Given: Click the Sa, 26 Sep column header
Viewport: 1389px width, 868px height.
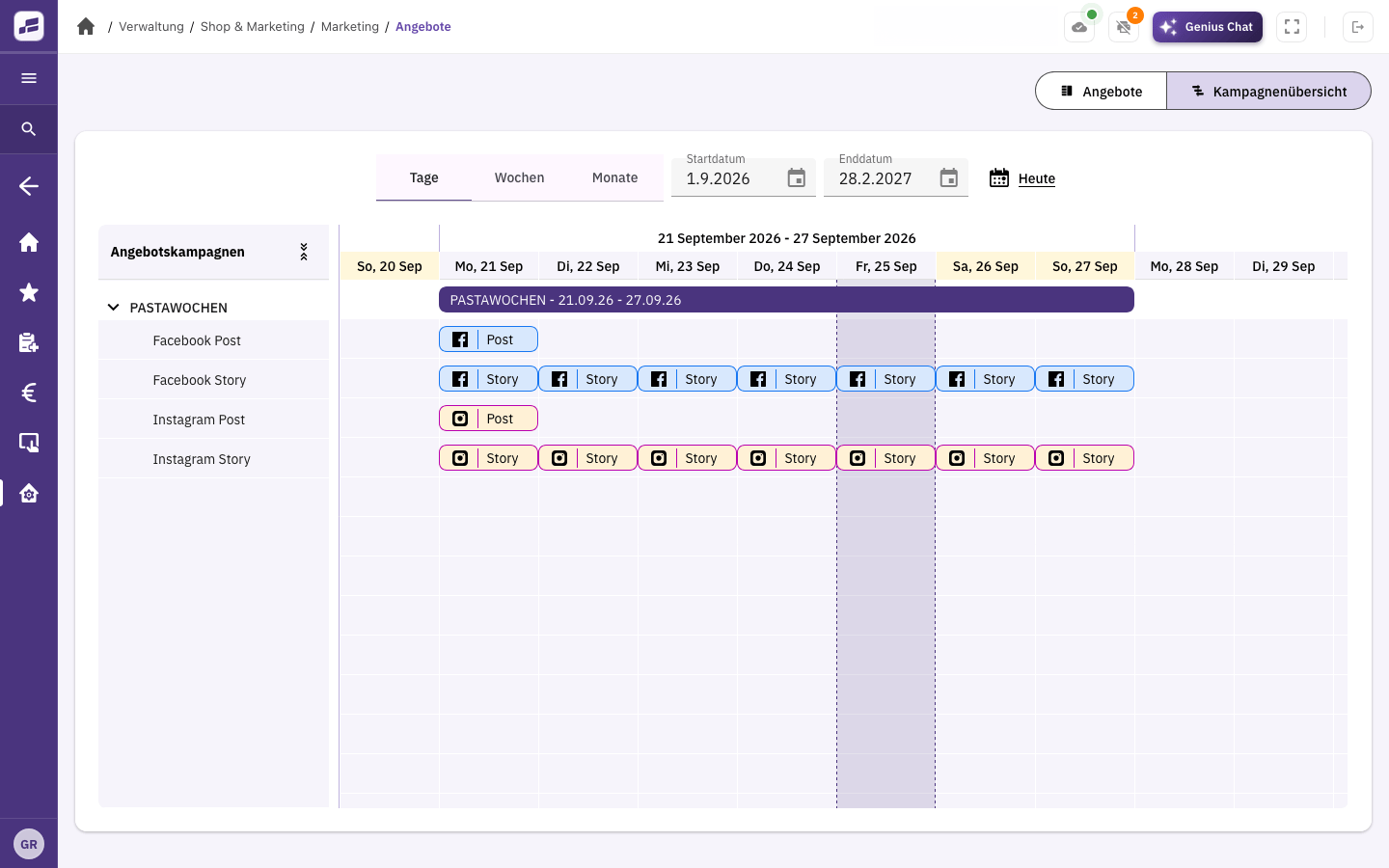Looking at the screenshot, I should 986,266.
